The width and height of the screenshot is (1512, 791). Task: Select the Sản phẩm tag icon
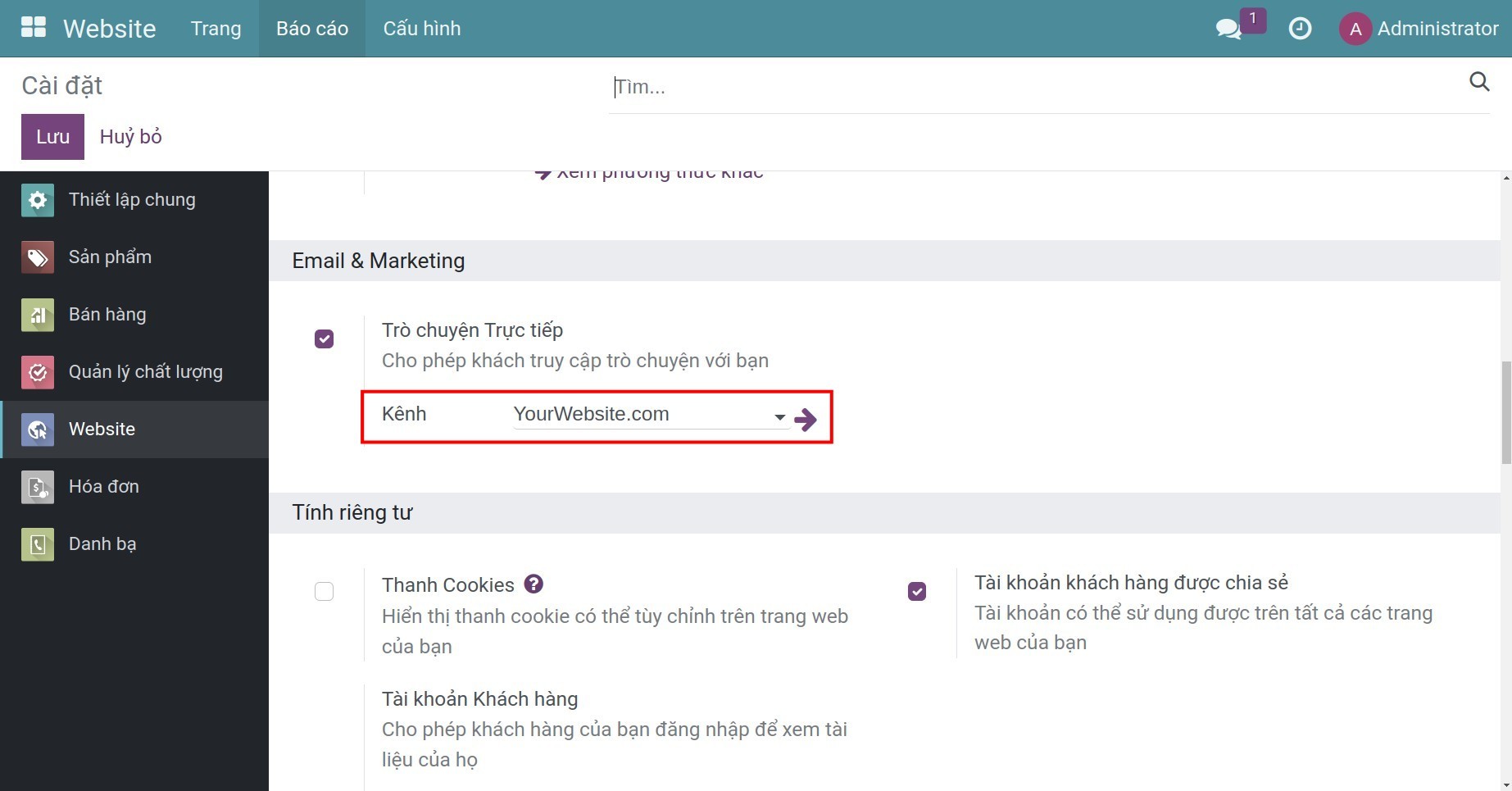tap(37, 257)
